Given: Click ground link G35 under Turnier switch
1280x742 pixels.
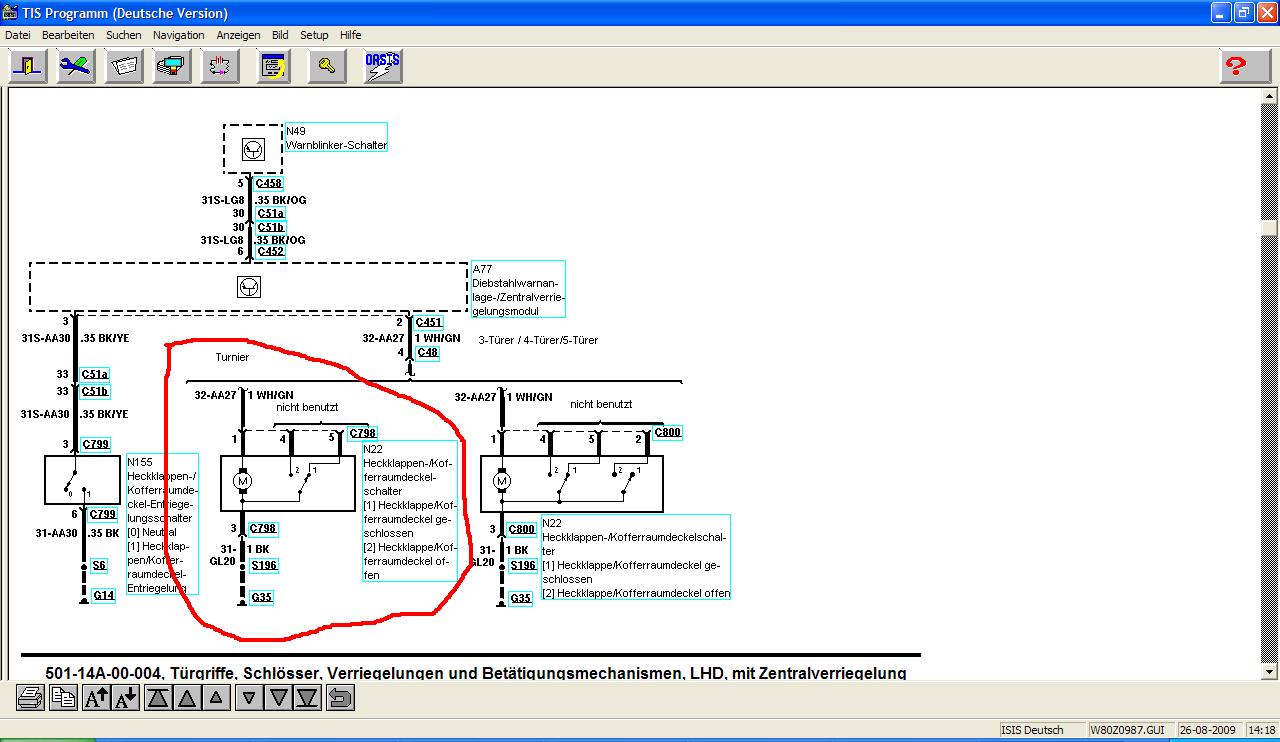Looking at the screenshot, I should click(x=262, y=598).
